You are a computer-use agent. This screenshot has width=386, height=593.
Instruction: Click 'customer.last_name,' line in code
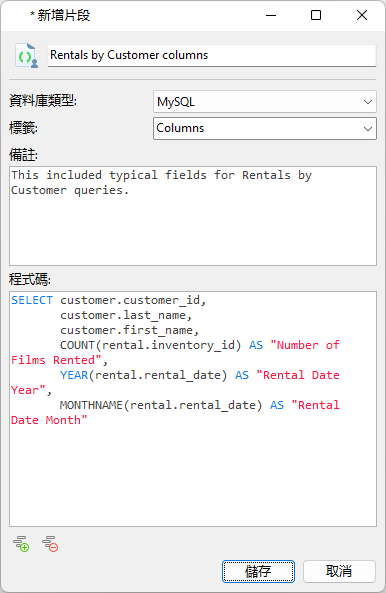[x=126, y=315]
